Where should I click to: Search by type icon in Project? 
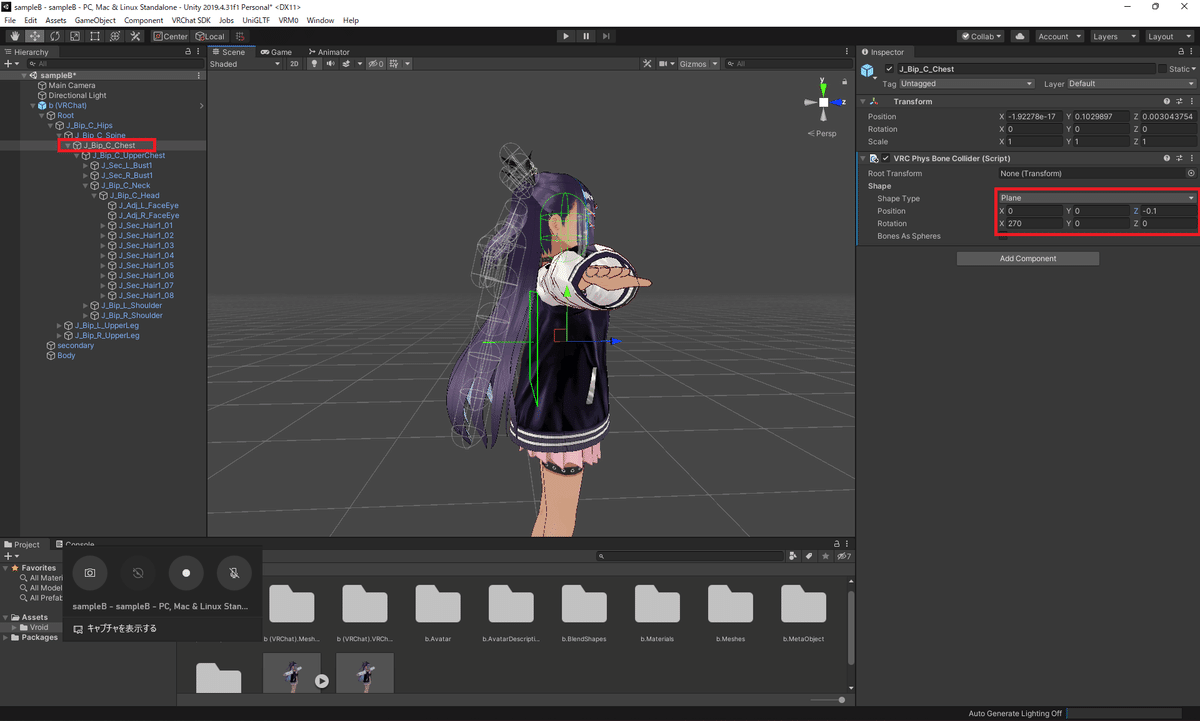[x=793, y=556]
